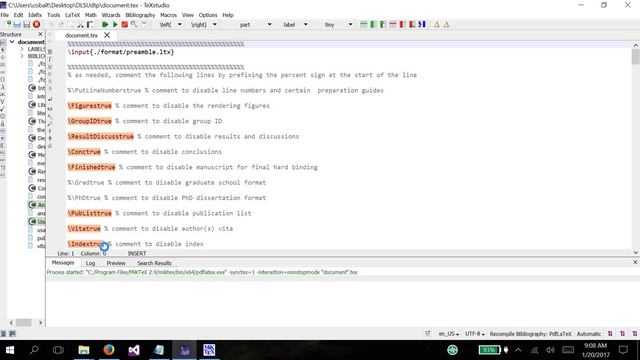640x360 pixels.
Task: Open the Options menu
Action: coord(208,15)
